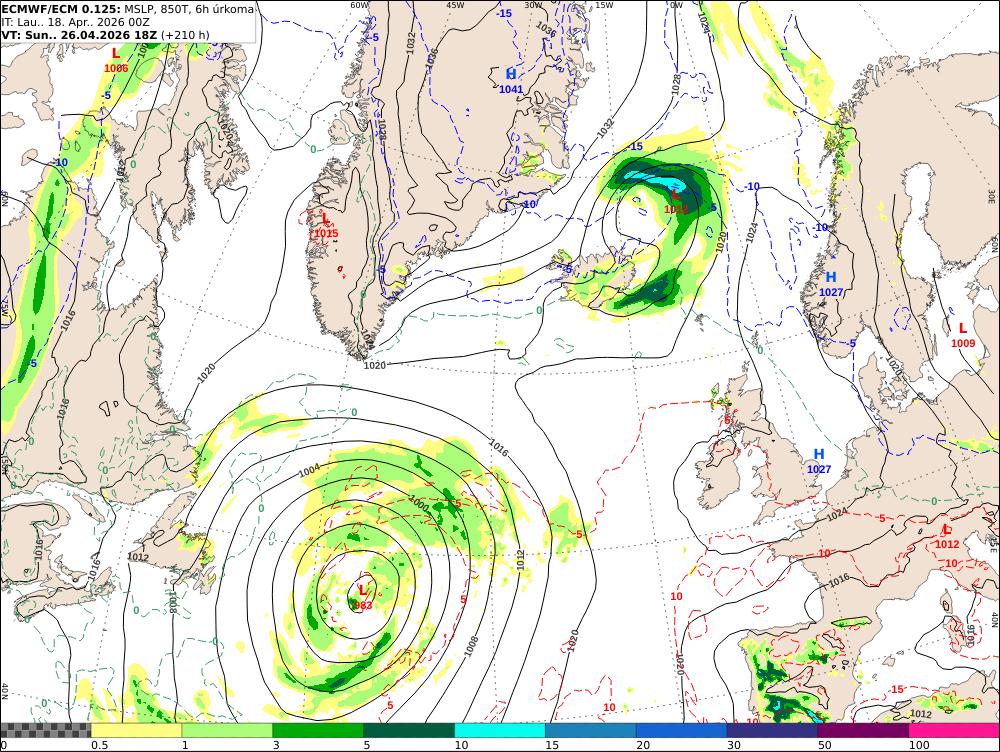The image size is (1000, 752).
Task: Click the 1020 label below Greenland's southern tip
Action: [374, 365]
